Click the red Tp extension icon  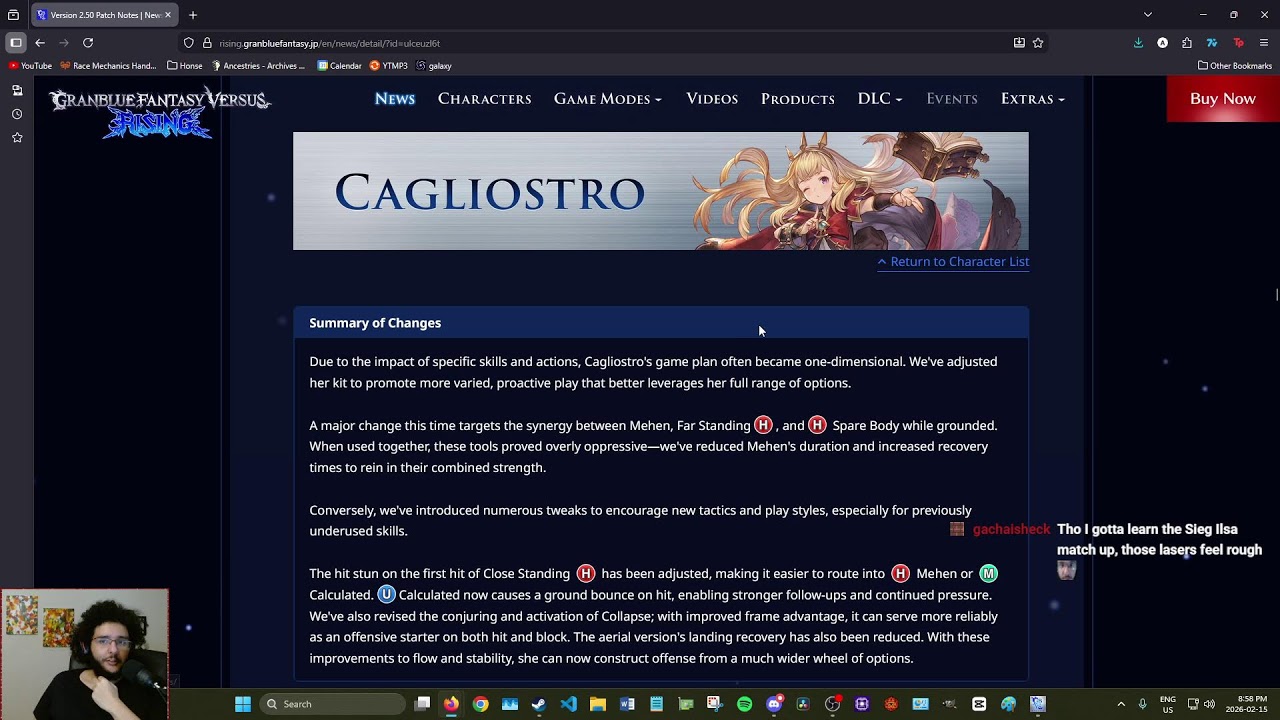click(x=1238, y=43)
